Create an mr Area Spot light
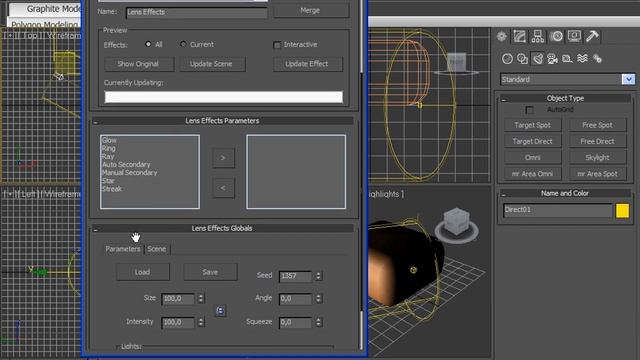The height and width of the screenshot is (360, 640). pyautogui.click(x=597, y=174)
